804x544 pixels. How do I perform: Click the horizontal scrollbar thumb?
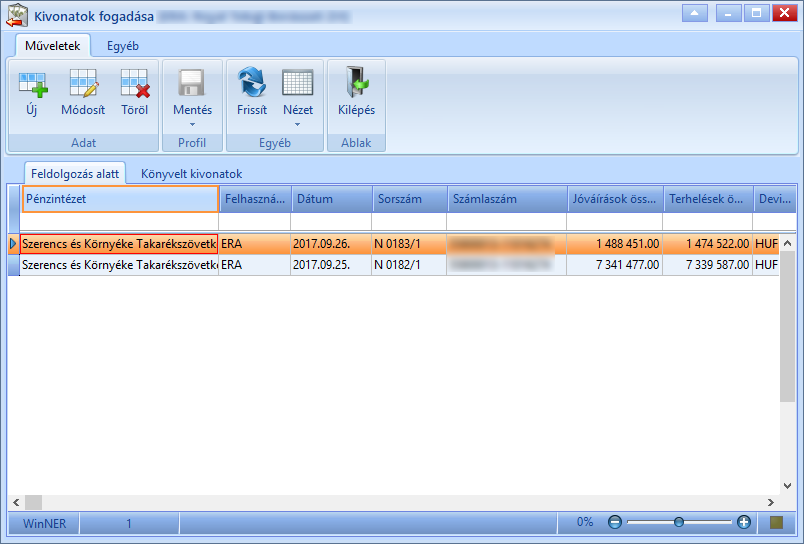pos(33,502)
